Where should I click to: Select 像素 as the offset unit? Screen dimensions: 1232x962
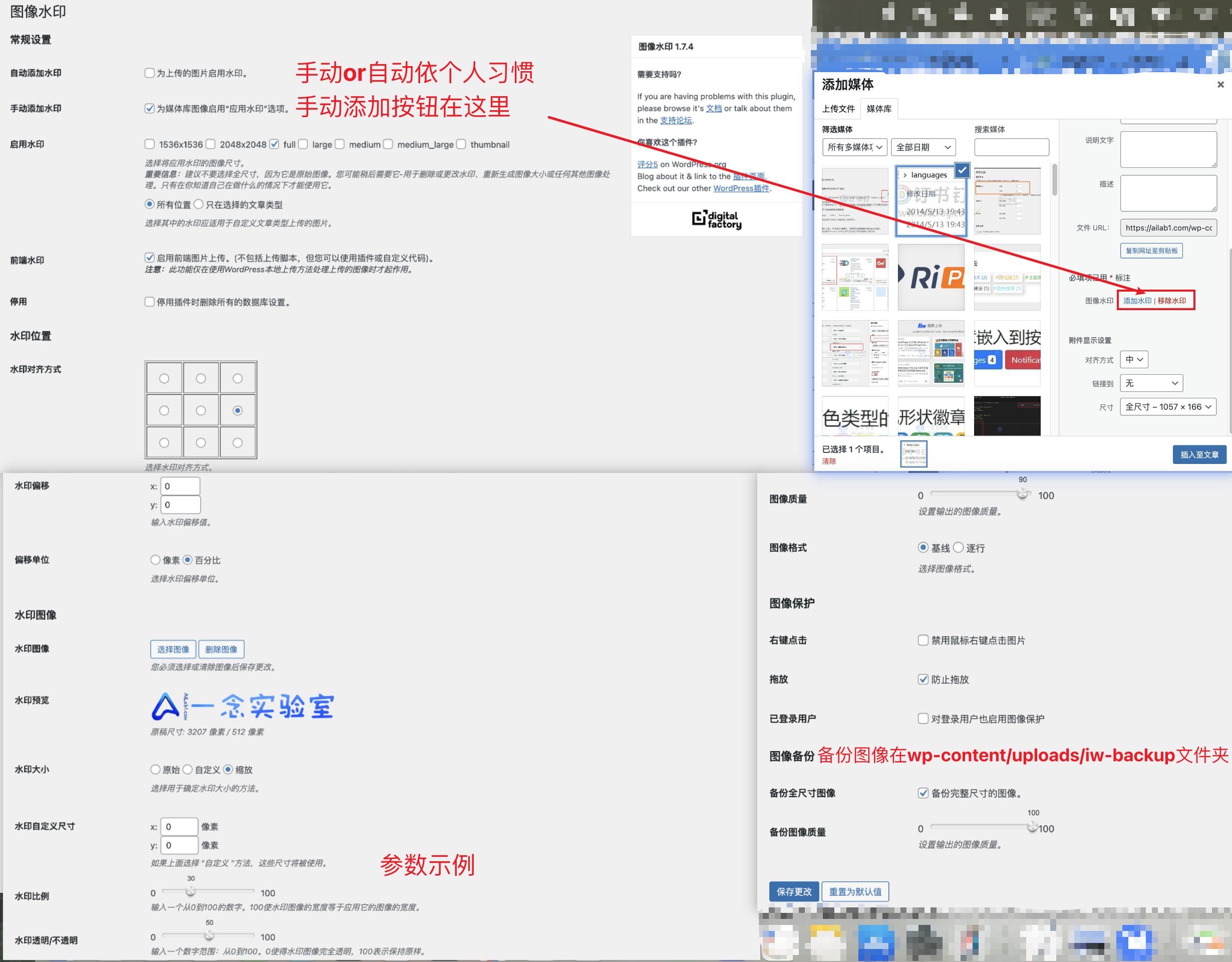156,560
